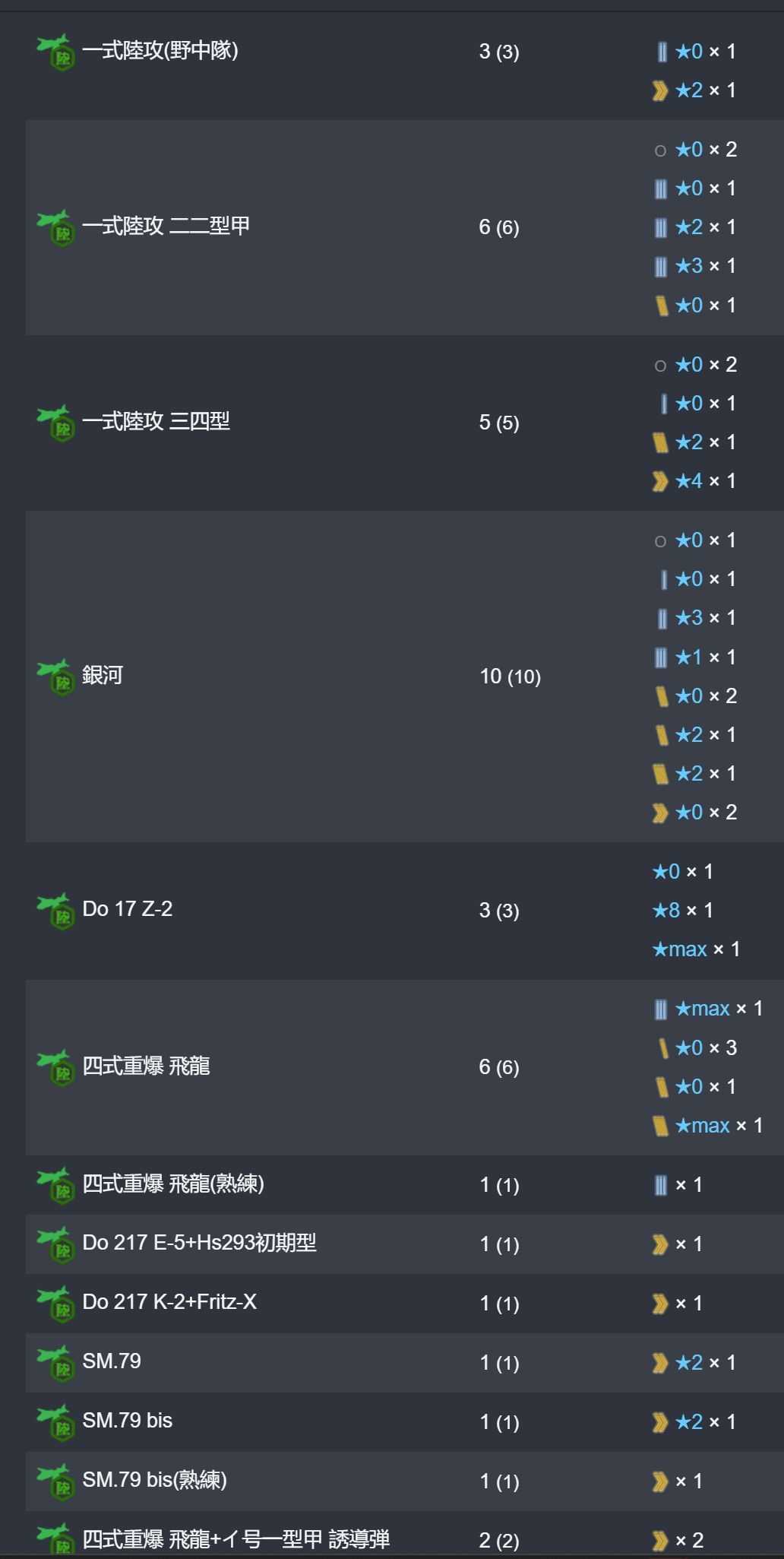Select the SM.79 bis equipment name
784x1559 pixels.
click(128, 1420)
